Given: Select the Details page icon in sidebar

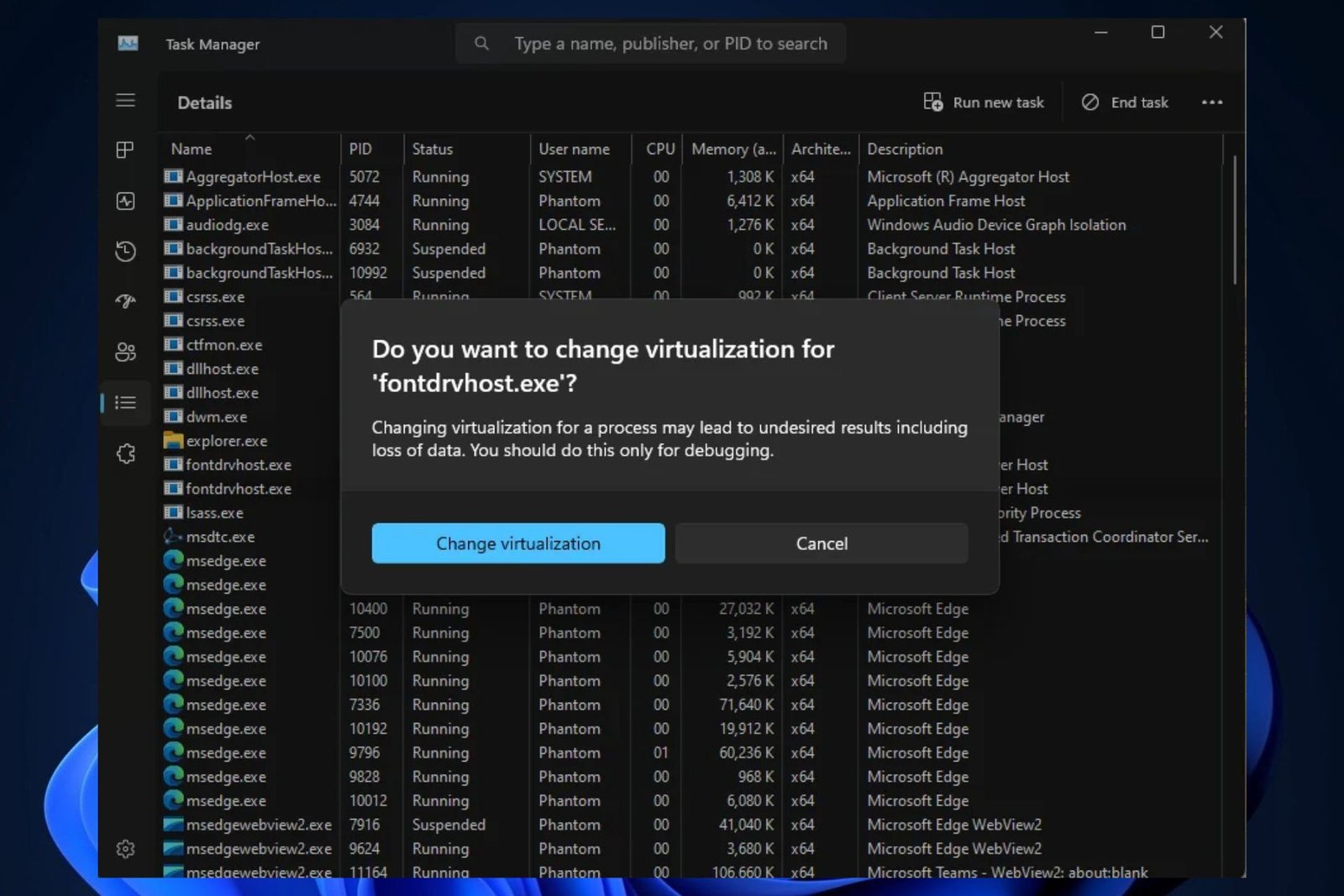Looking at the screenshot, I should [125, 403].
